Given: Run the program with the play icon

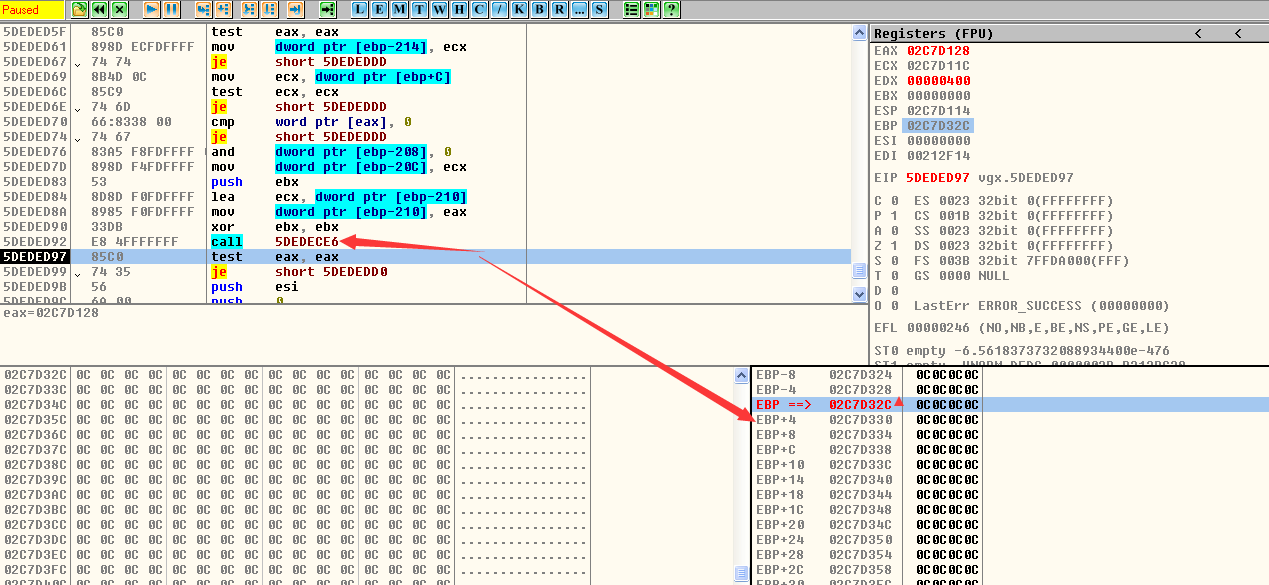Looking at the screenshot, I should (x=152, y=10).
